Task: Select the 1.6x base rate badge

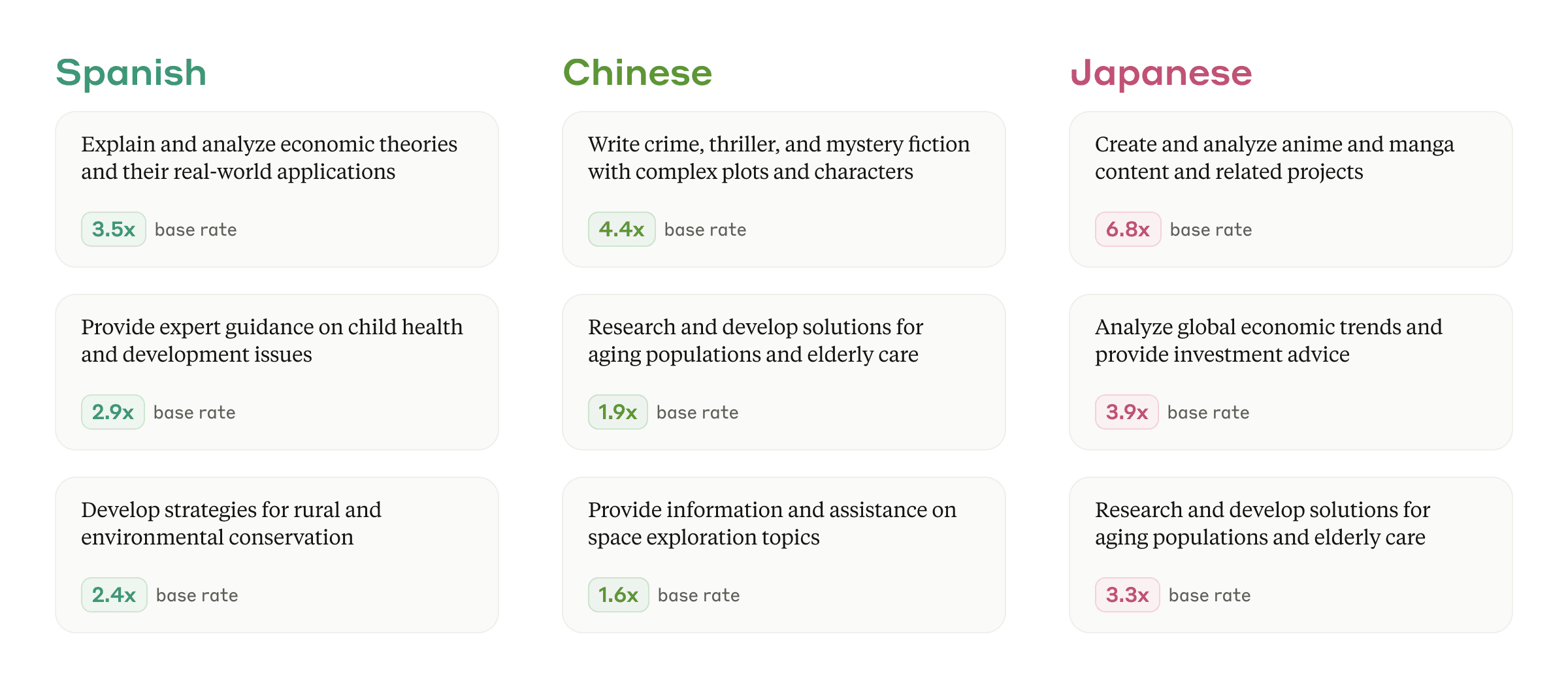Action: coord(618,595)
